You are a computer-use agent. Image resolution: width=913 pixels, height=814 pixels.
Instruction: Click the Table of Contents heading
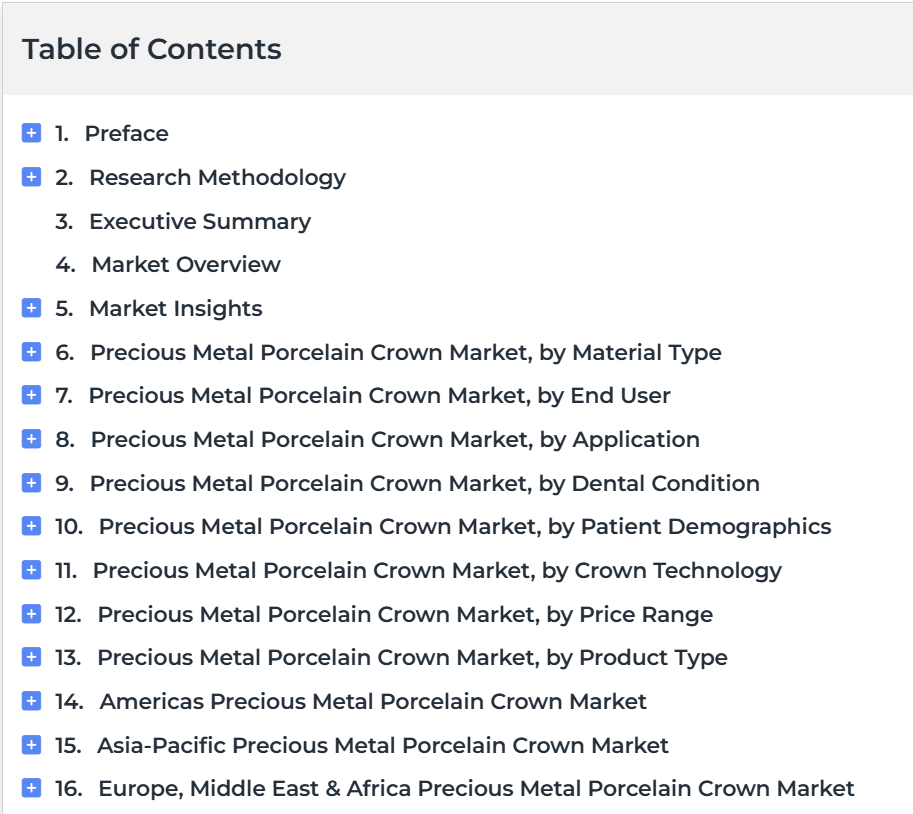(151, 49)
